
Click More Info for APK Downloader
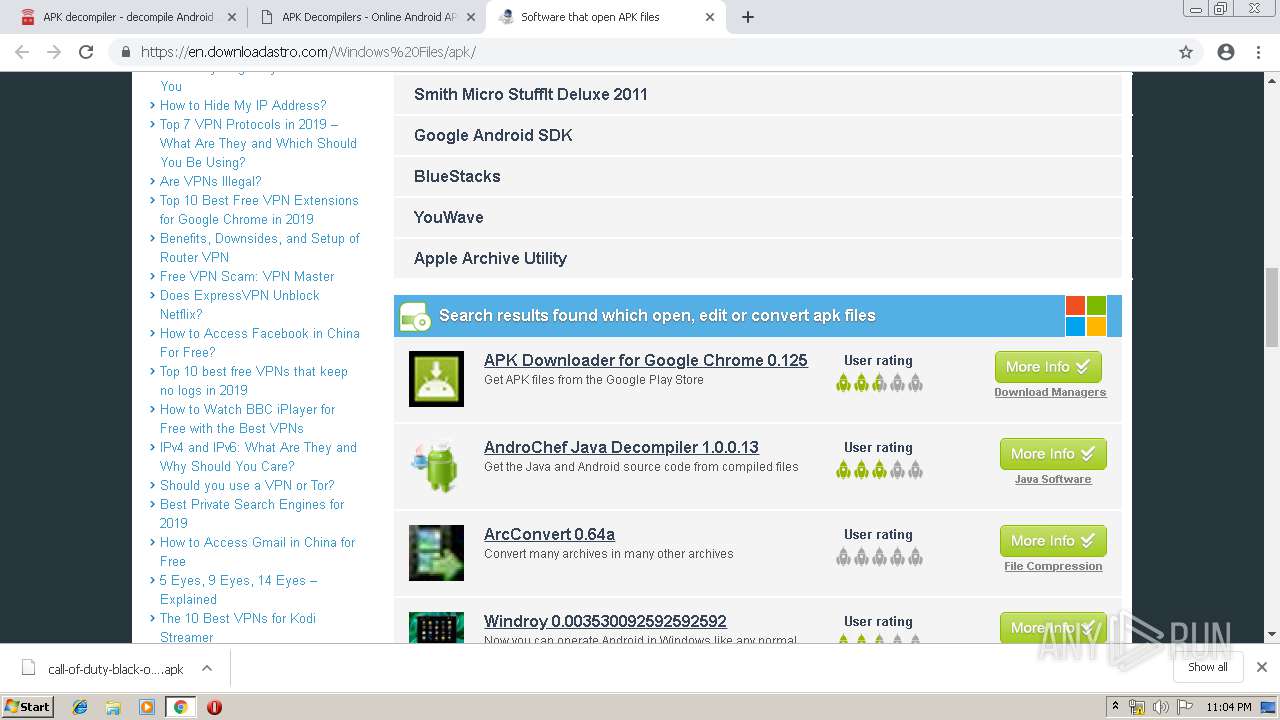(1048, 367)
